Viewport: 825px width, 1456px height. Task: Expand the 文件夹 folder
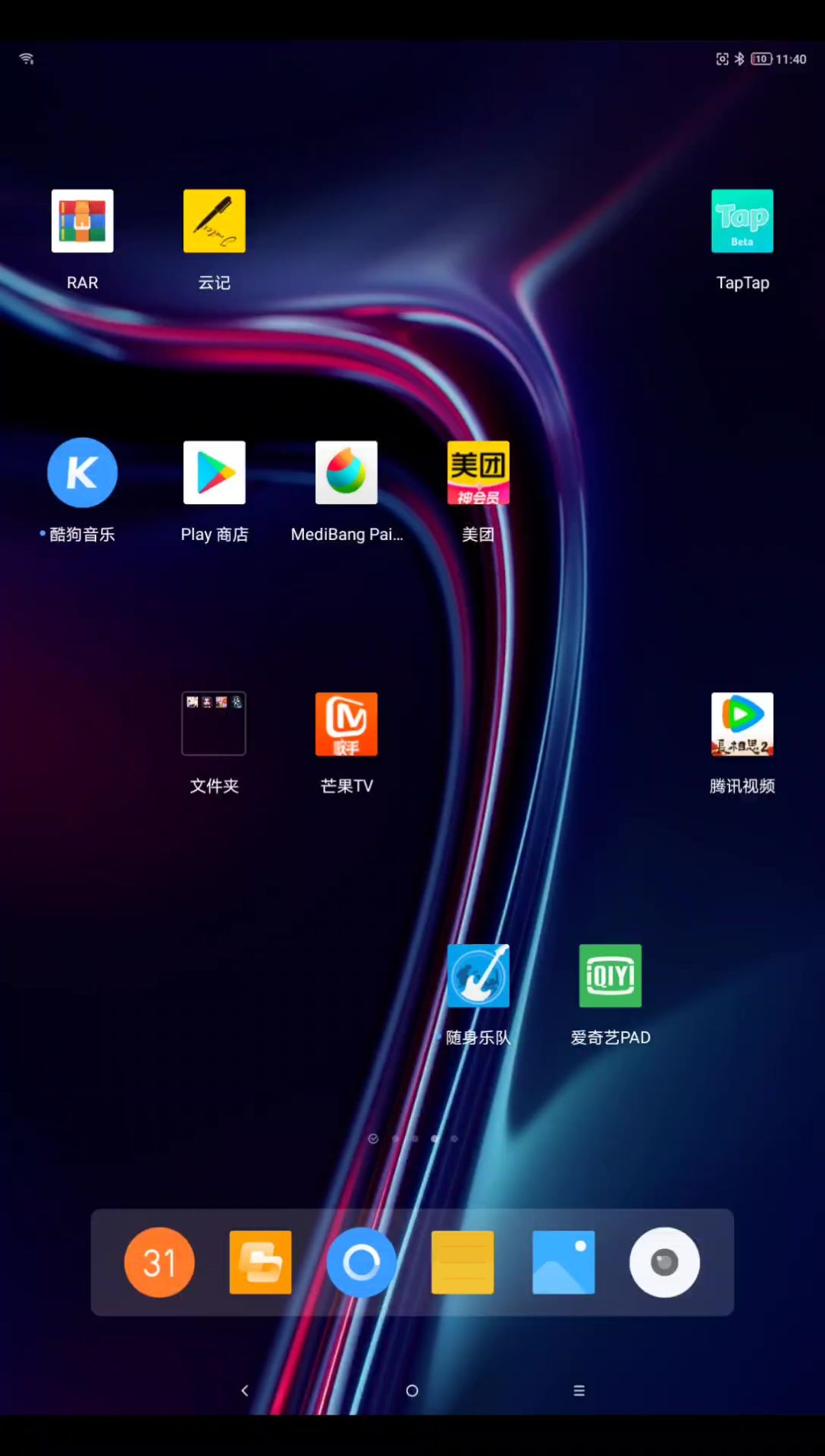pos(214,723)
